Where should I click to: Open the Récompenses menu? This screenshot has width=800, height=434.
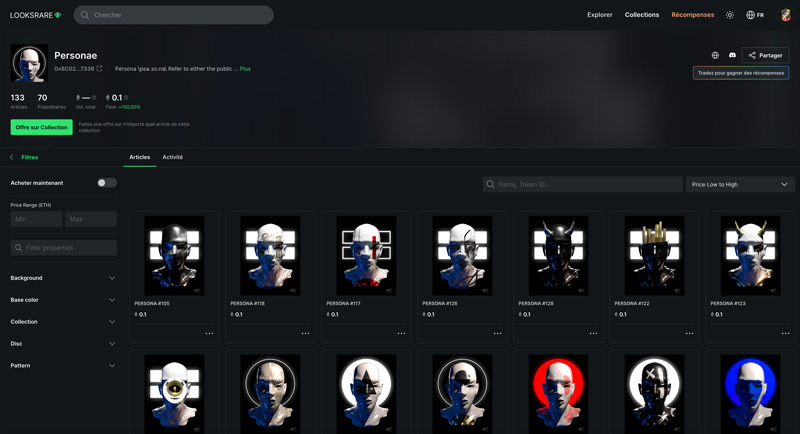click(x=692, y=15)
